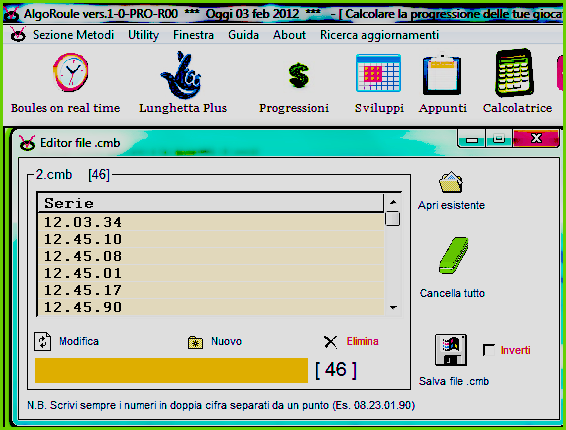Select row 12.45.17
This screenshot has height=430, width=566.
[211, 290]
